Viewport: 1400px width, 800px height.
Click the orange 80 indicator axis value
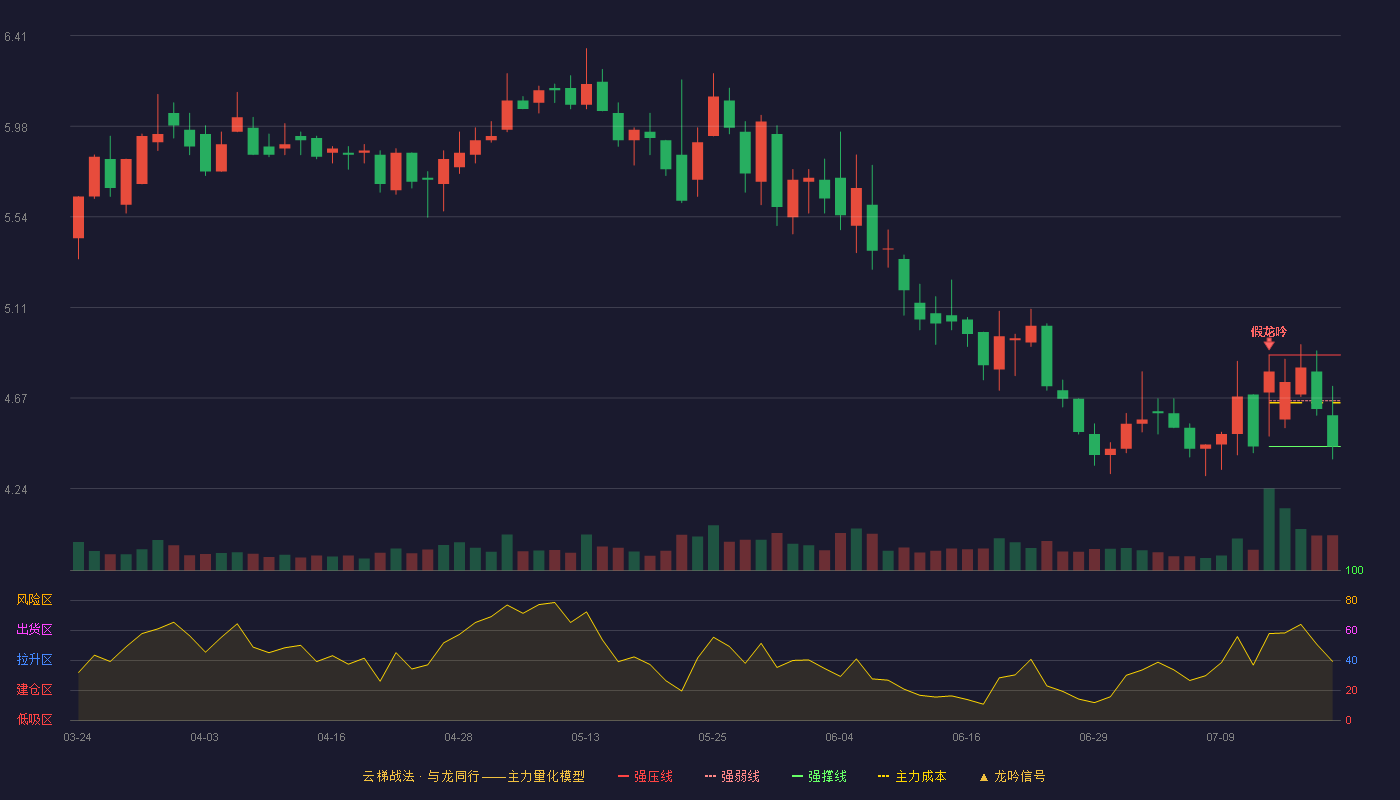(1351, 601)
